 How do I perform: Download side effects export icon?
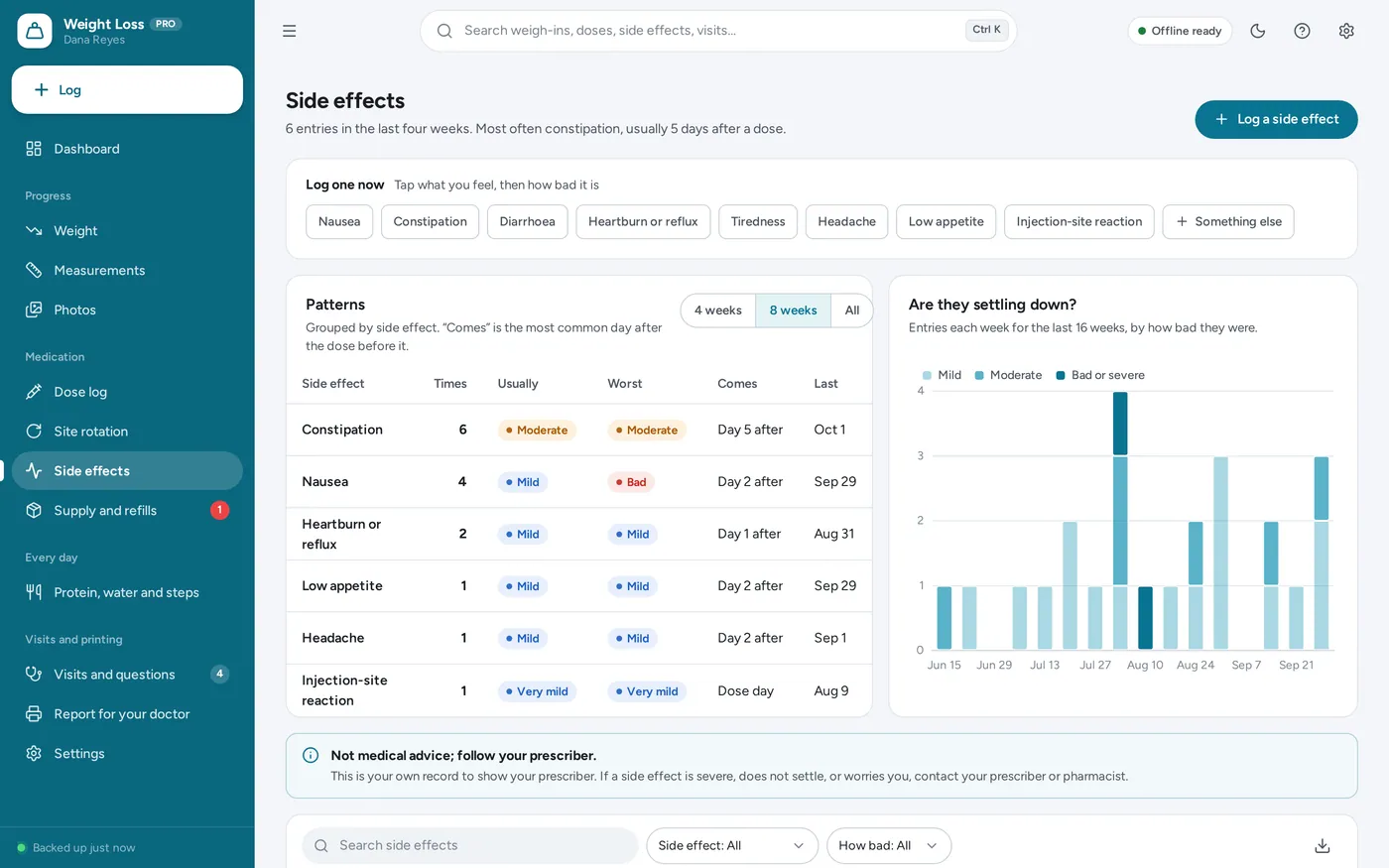tap(1323, 846)
